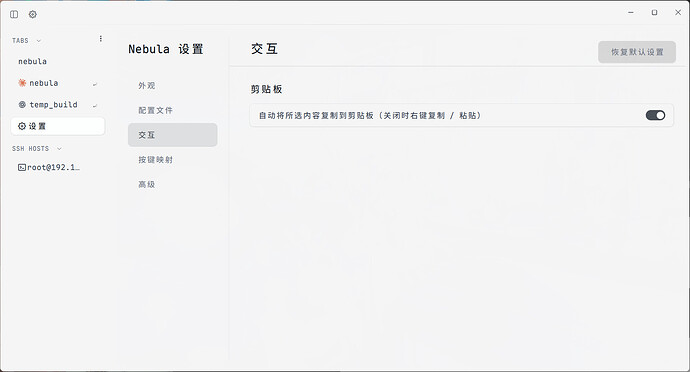Disable auto-copy selection to clipboard switch
The width and height of the screenshot is (690, 372).
pyautogui.click(x=655, y=115)
